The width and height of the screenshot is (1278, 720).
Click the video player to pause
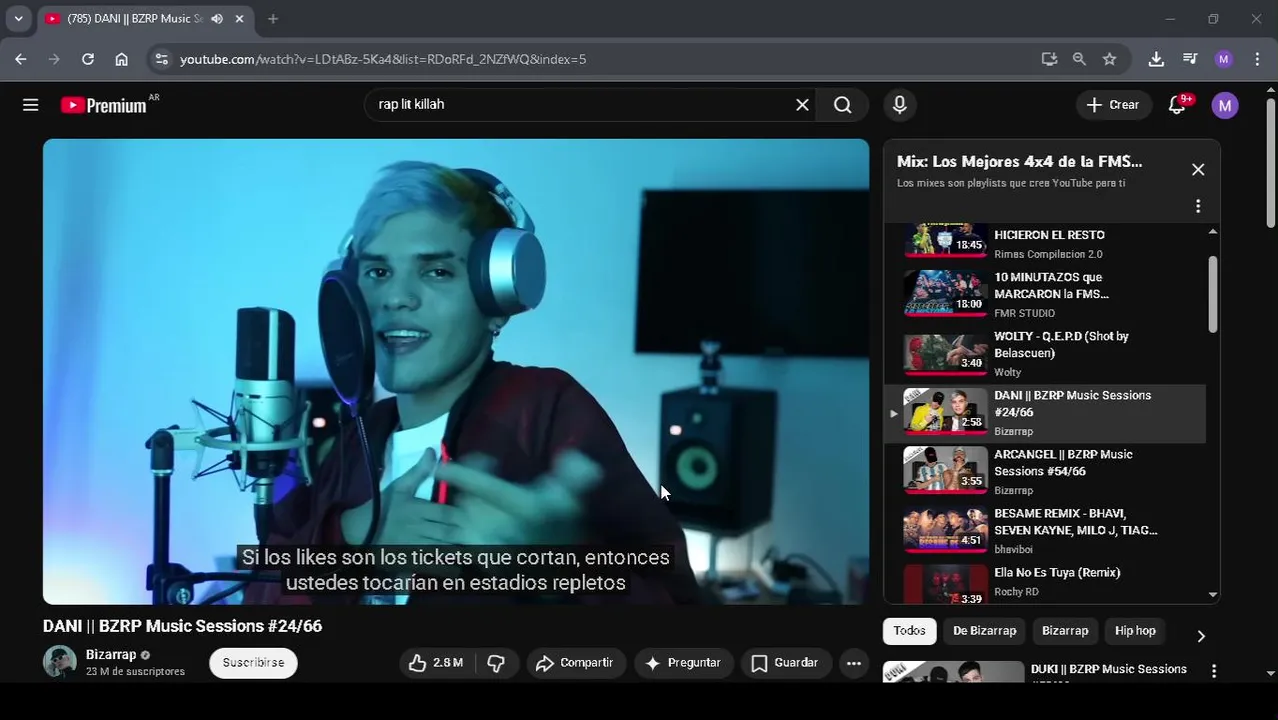coord(456,371)
